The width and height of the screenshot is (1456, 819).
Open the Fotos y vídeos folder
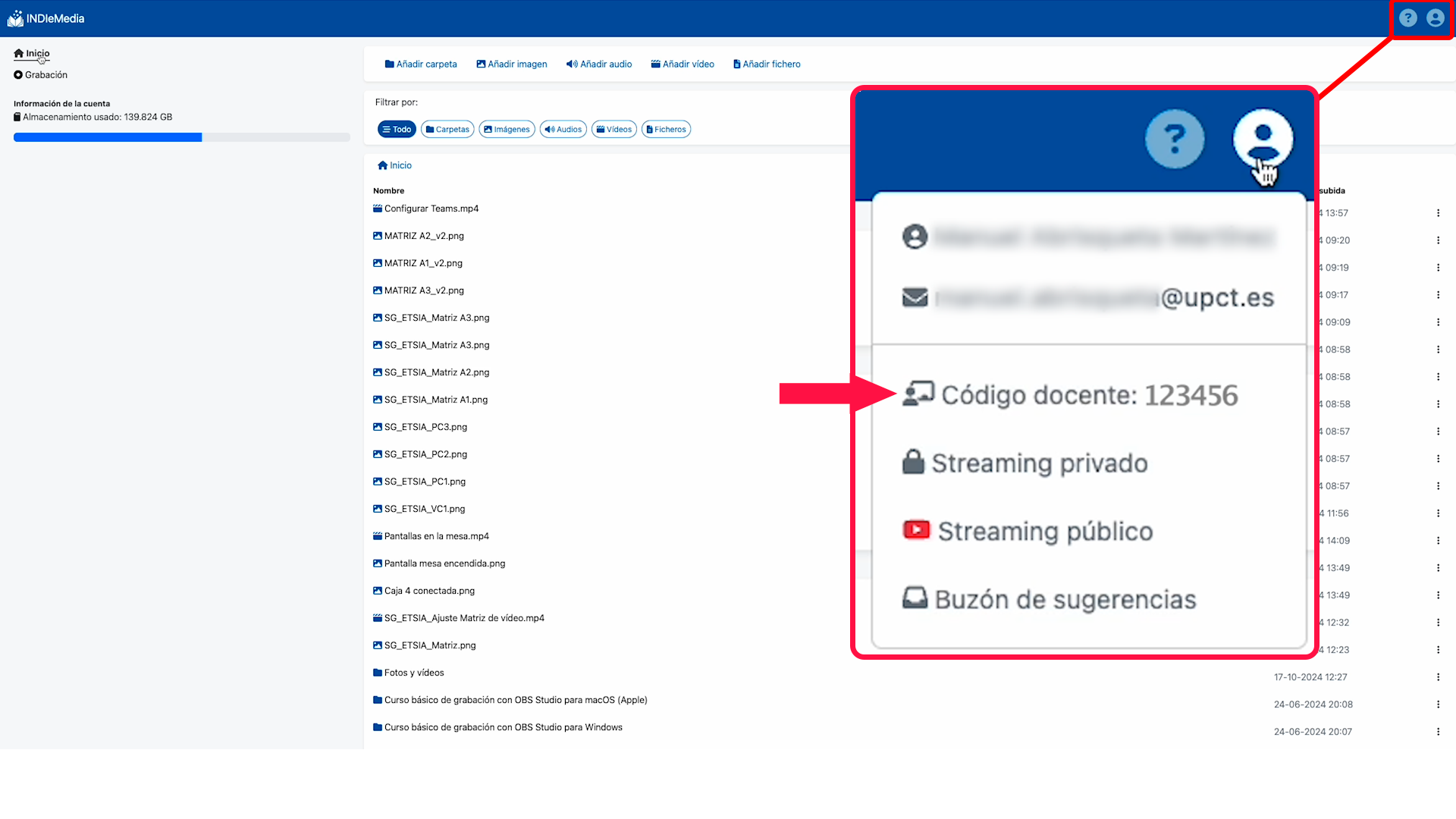(408, 673)
